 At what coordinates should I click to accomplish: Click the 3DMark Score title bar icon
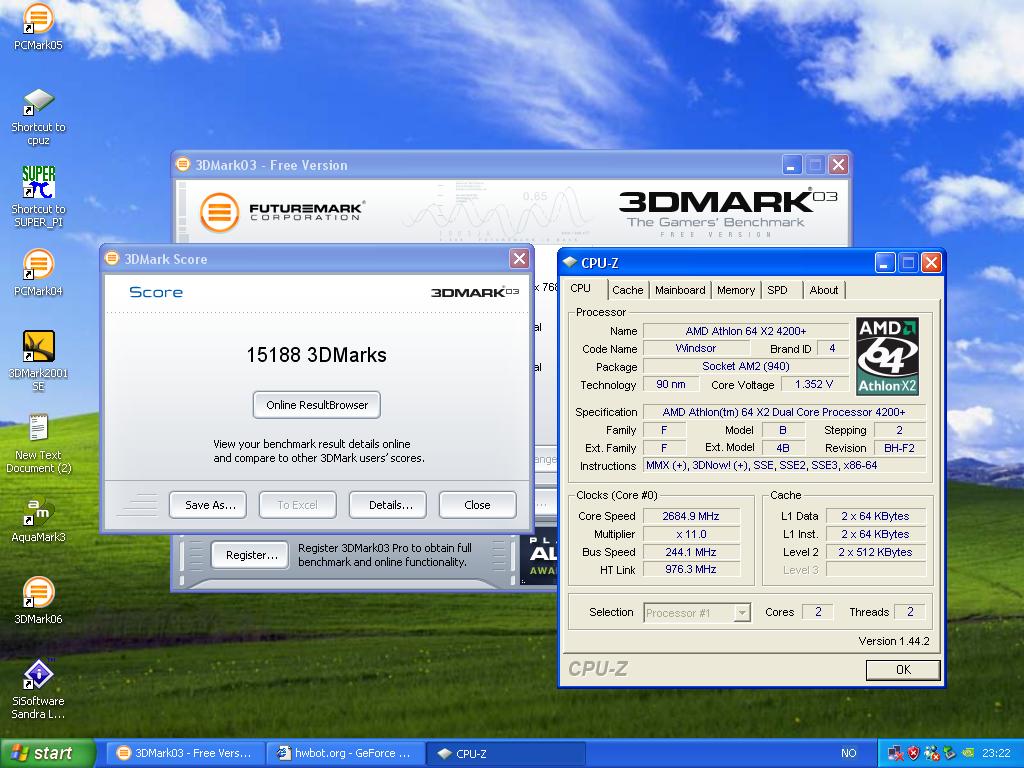112,259
